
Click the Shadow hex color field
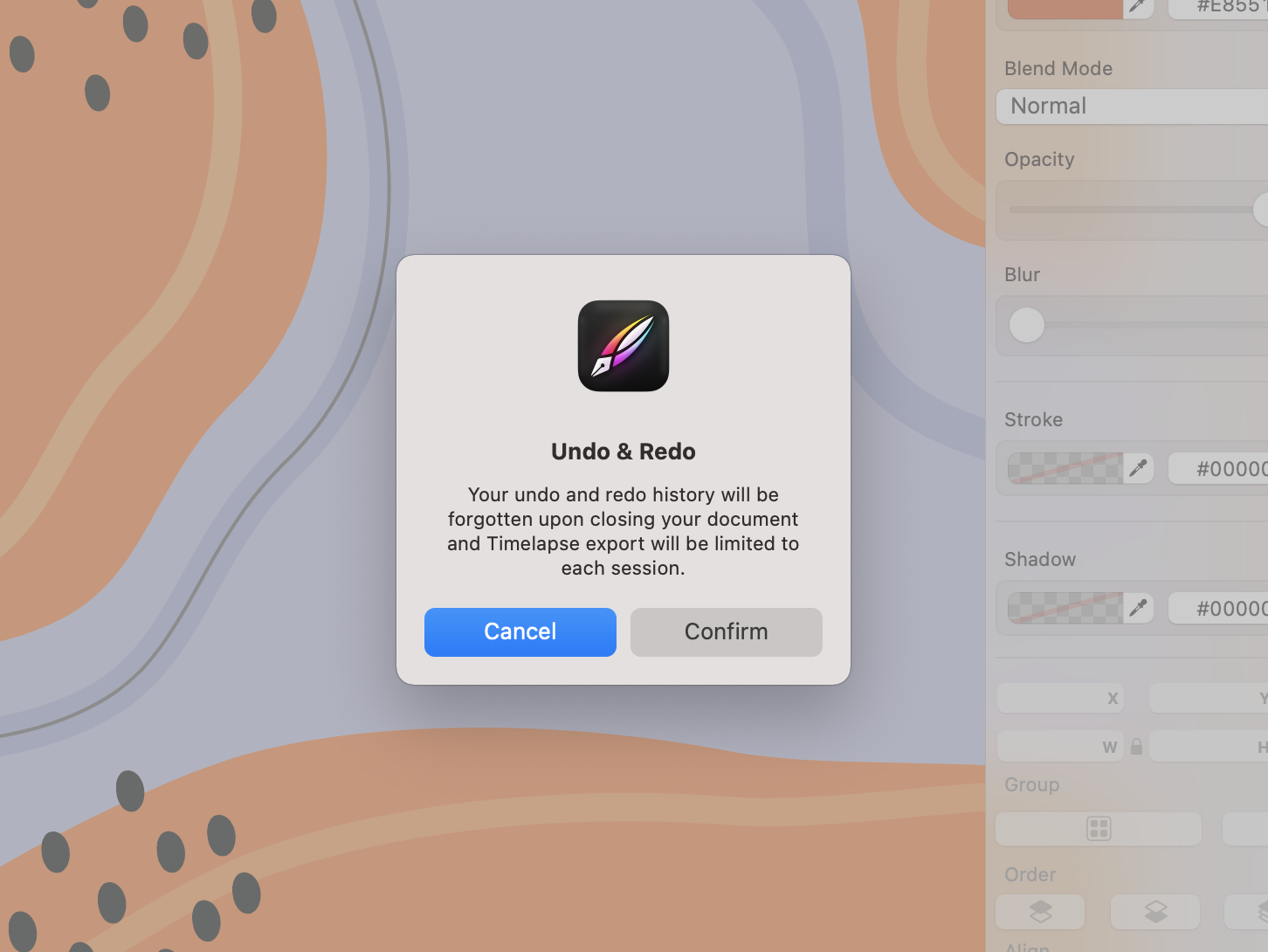1218,608
